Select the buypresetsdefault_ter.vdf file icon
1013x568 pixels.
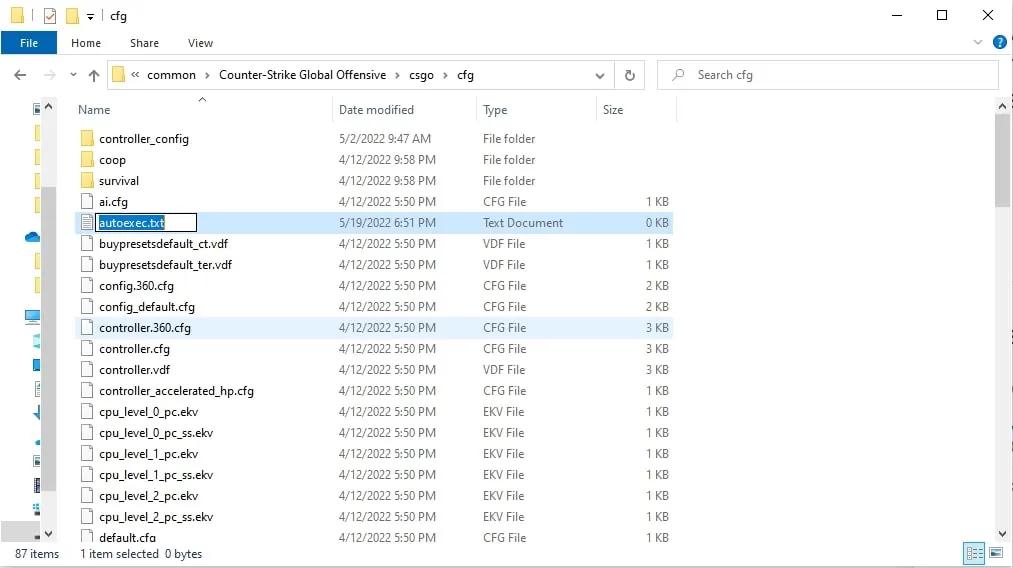pyautogui.click(x=87, y=264)
